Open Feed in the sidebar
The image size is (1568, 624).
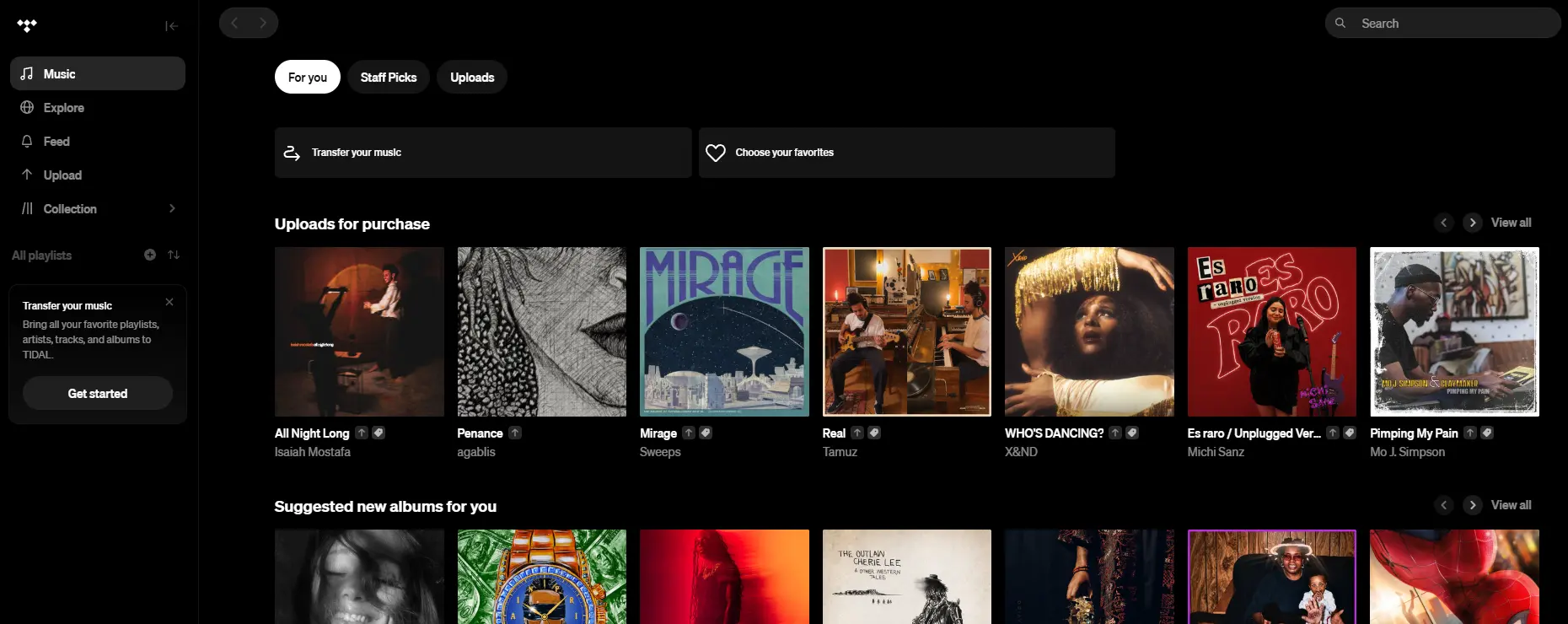pyautogui.click(x=98, y=141)
